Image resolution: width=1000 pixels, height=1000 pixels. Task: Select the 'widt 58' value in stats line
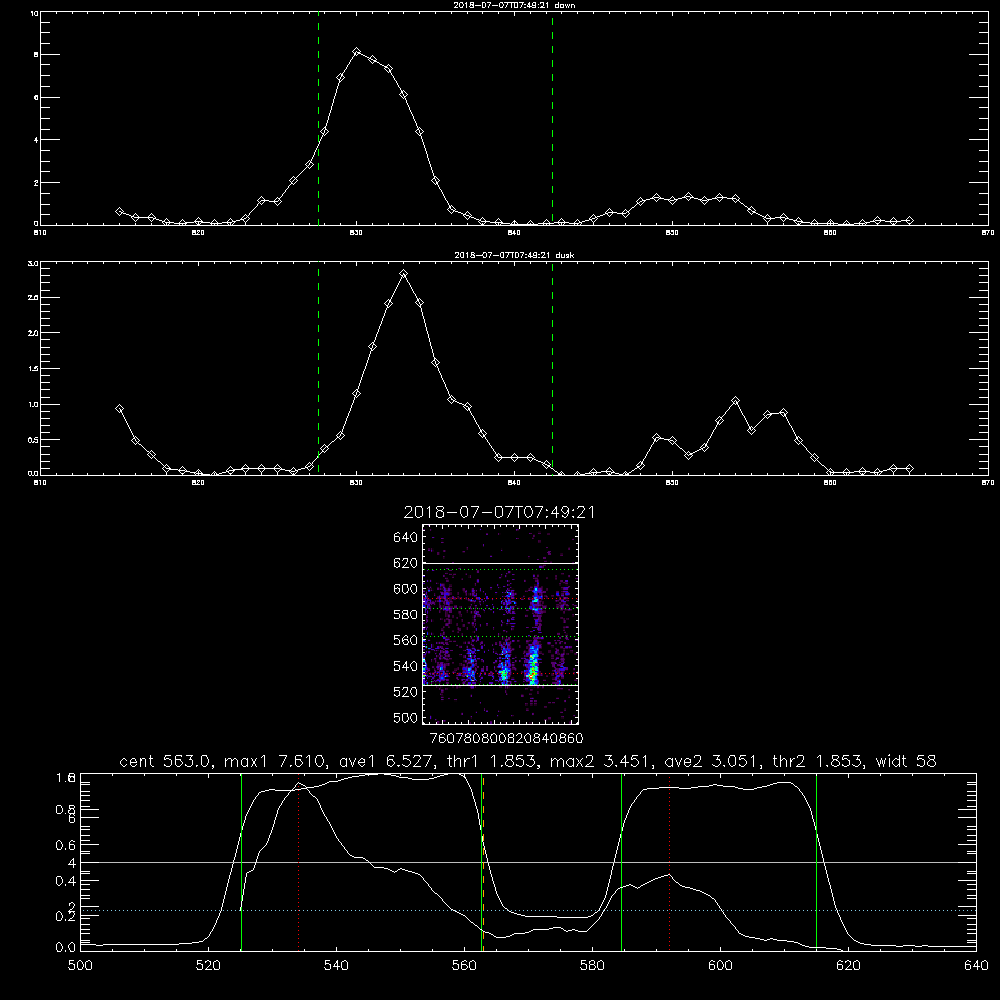pyautogui.click(x=906, y=761)
